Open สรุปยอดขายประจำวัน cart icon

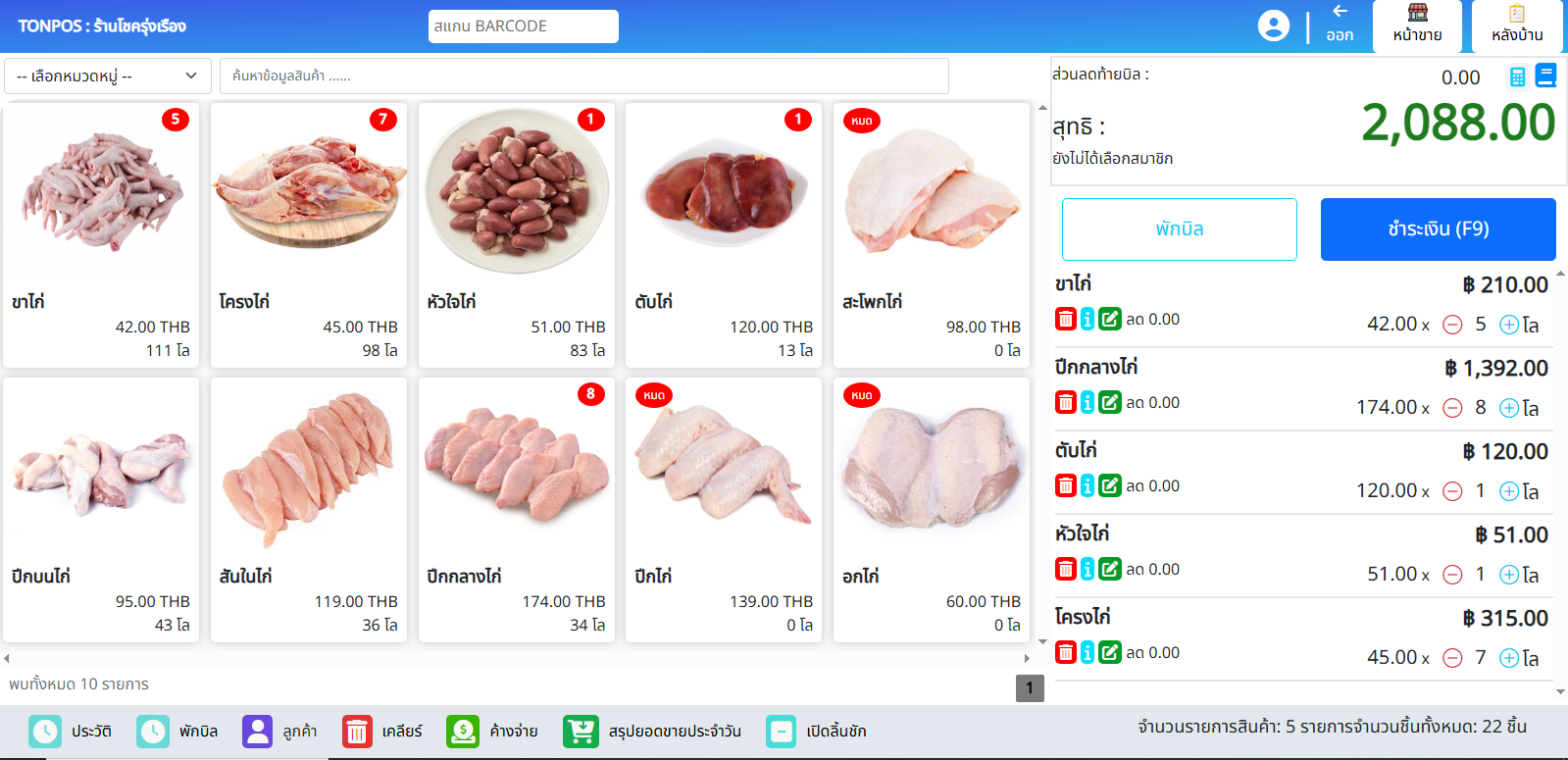click(x=581, y=732)
